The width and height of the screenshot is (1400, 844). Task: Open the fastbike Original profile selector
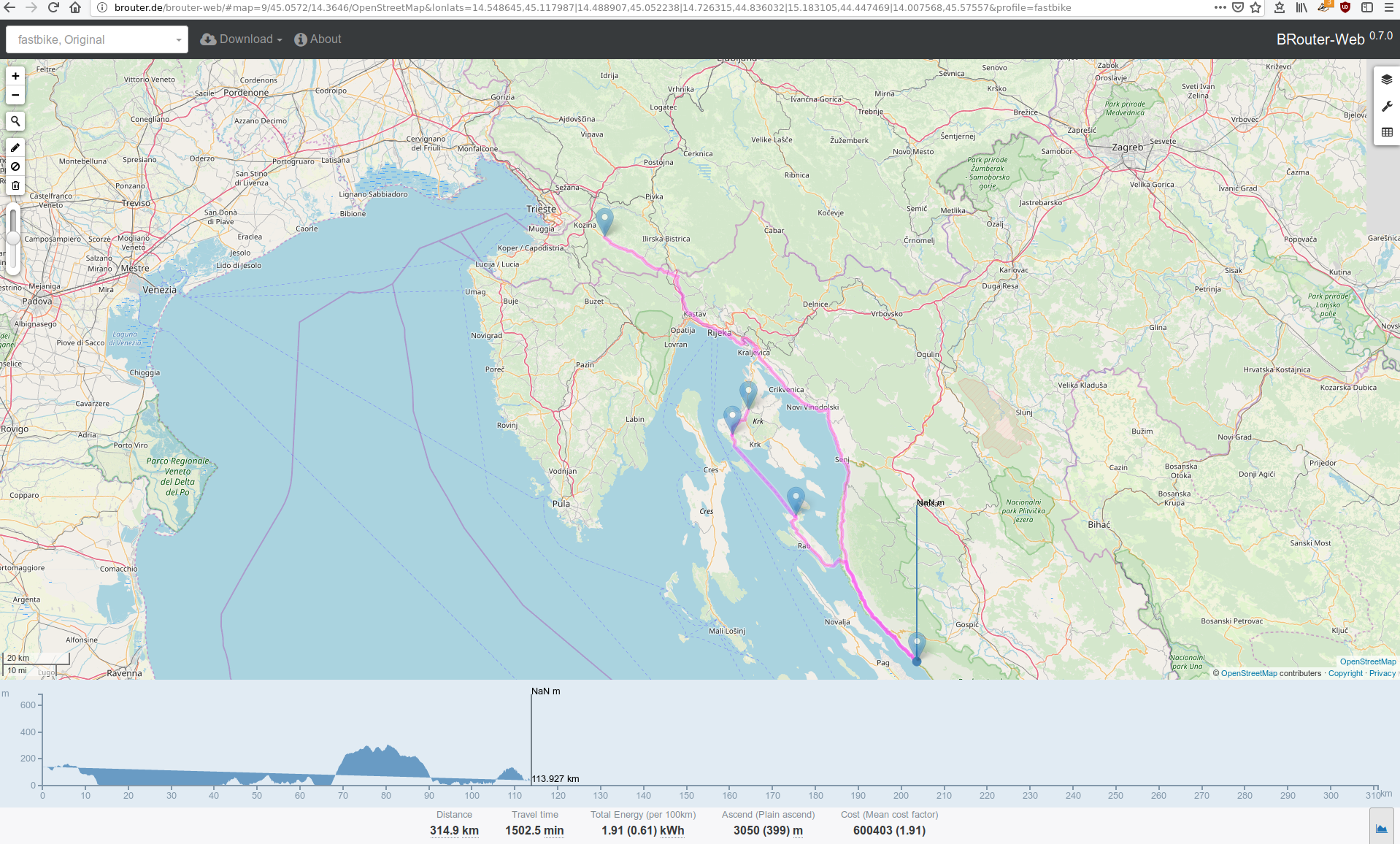click(96, 39)
